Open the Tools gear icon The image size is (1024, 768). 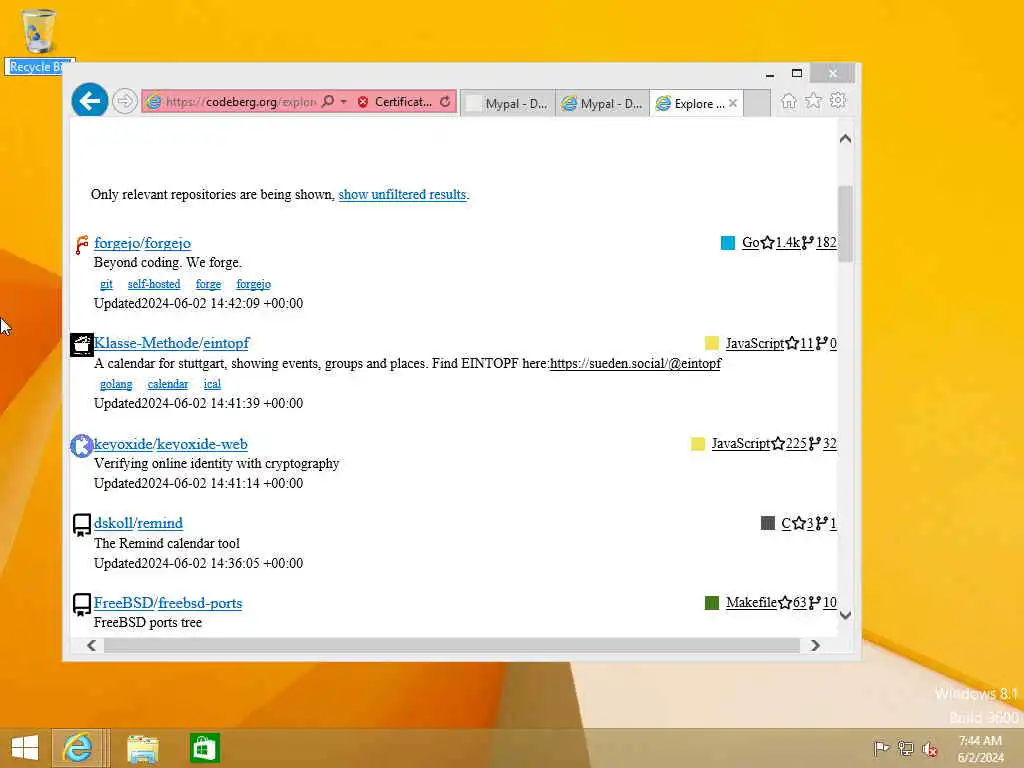(838, 101)
